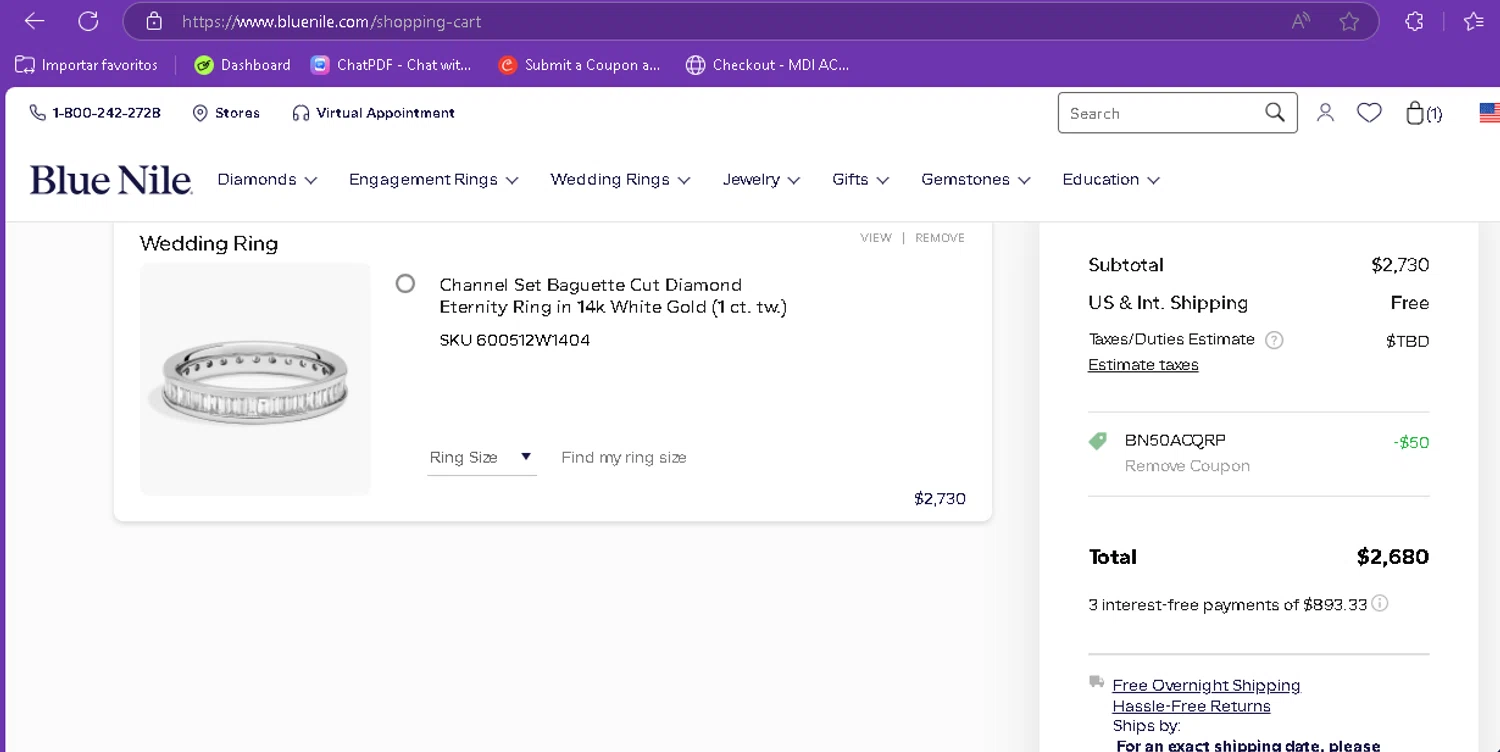The height and width of the screenshot is (752, 1500).
Task: View site info via address bar padlock
Action: click(153, 21)
